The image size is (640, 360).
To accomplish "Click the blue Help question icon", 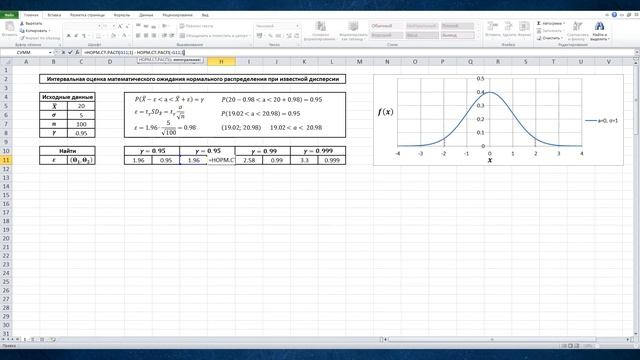I will 614,15.
